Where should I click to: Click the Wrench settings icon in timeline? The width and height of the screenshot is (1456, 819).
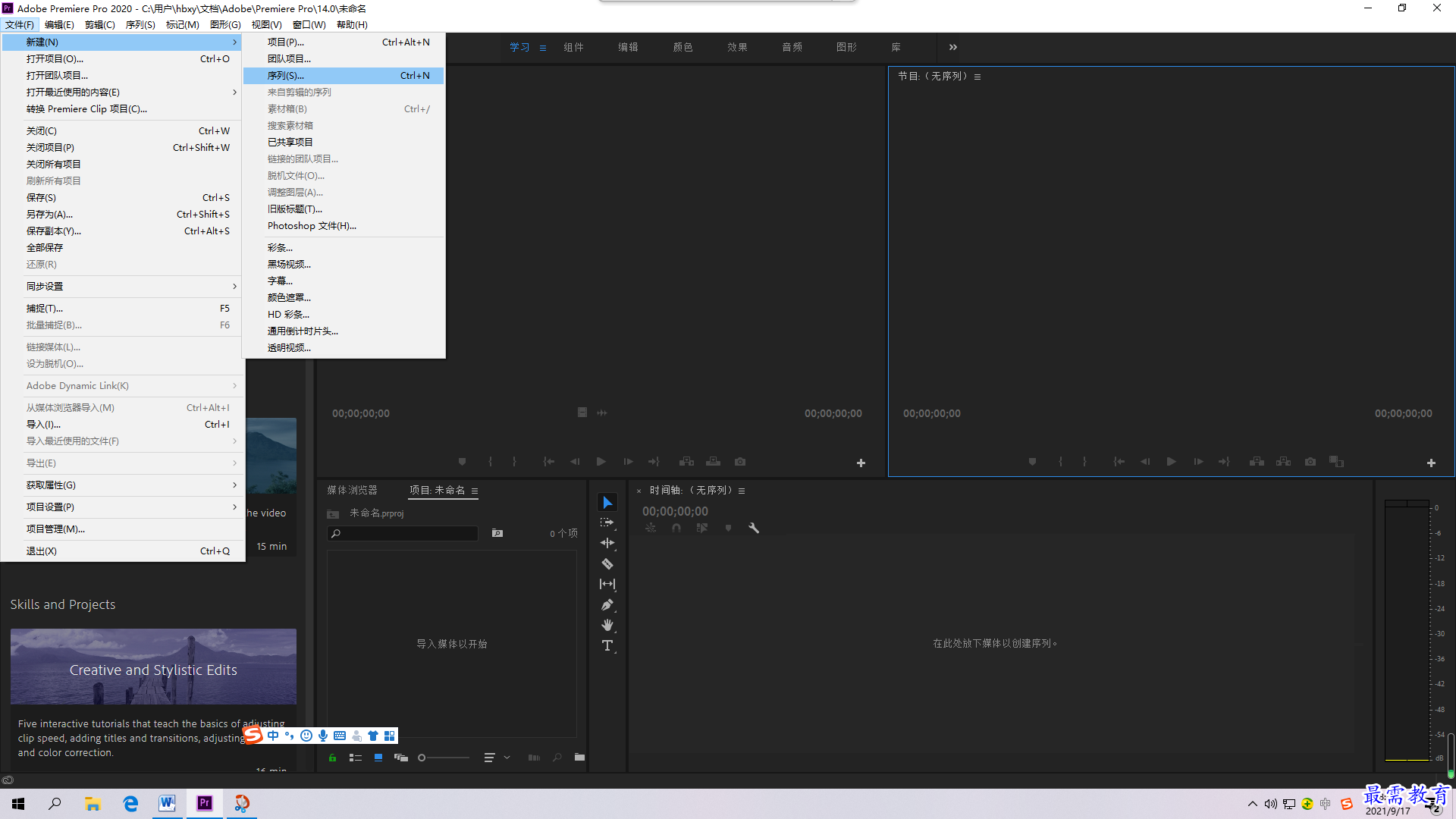(754, 528)
